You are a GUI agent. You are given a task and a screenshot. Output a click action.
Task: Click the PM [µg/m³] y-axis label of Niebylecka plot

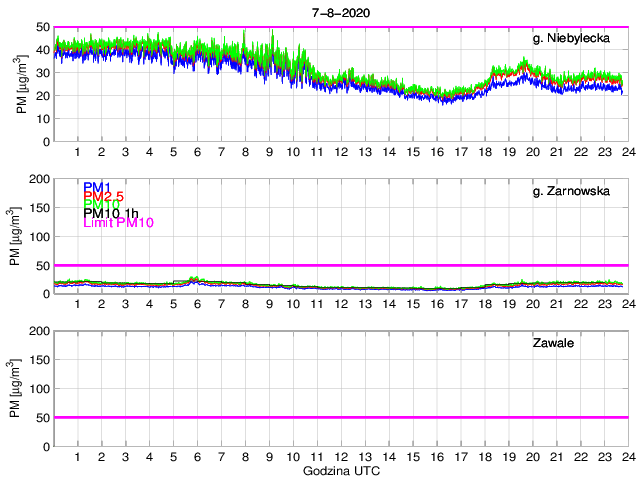point(22,84)
